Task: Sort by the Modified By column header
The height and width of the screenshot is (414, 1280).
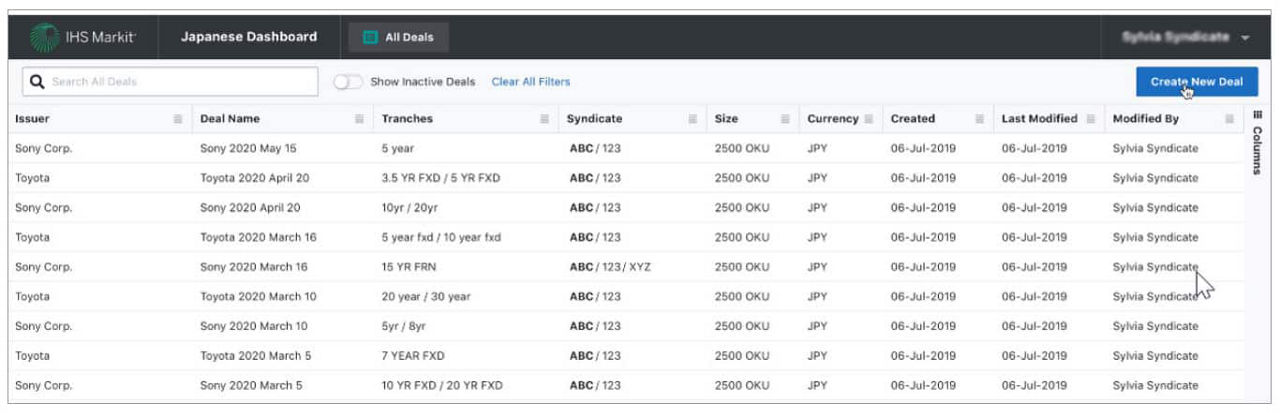Action: click(x=1146, y=119)
